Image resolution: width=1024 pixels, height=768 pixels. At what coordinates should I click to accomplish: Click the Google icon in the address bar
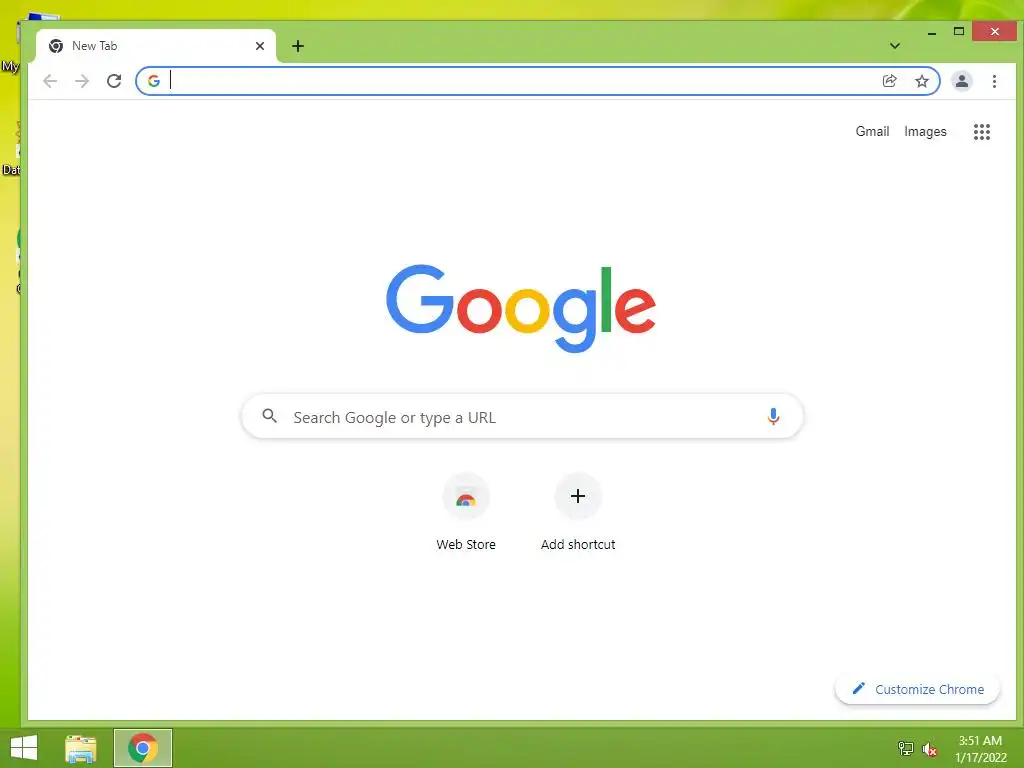pos(154,81)
